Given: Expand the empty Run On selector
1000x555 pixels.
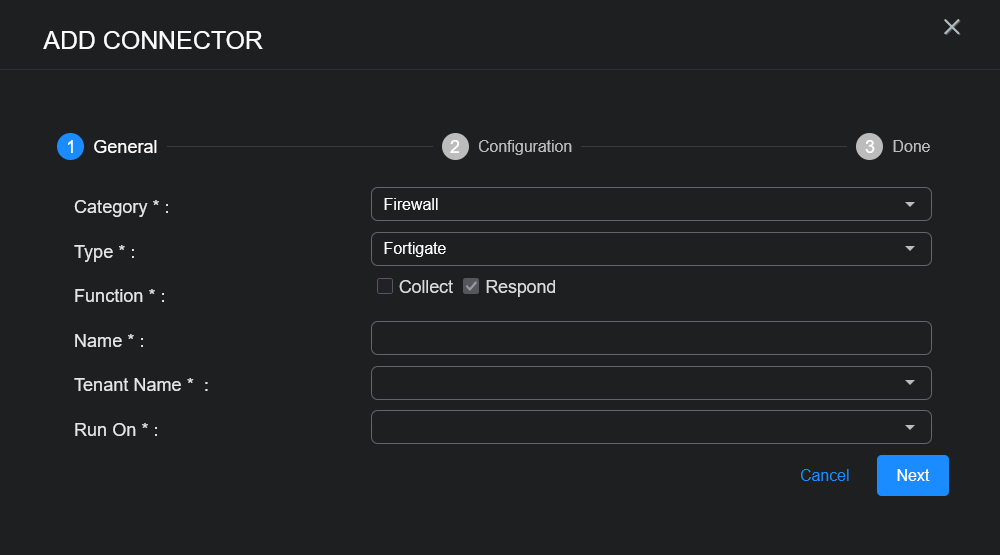Looking at the screenshot, I should (x=640, y=427).
